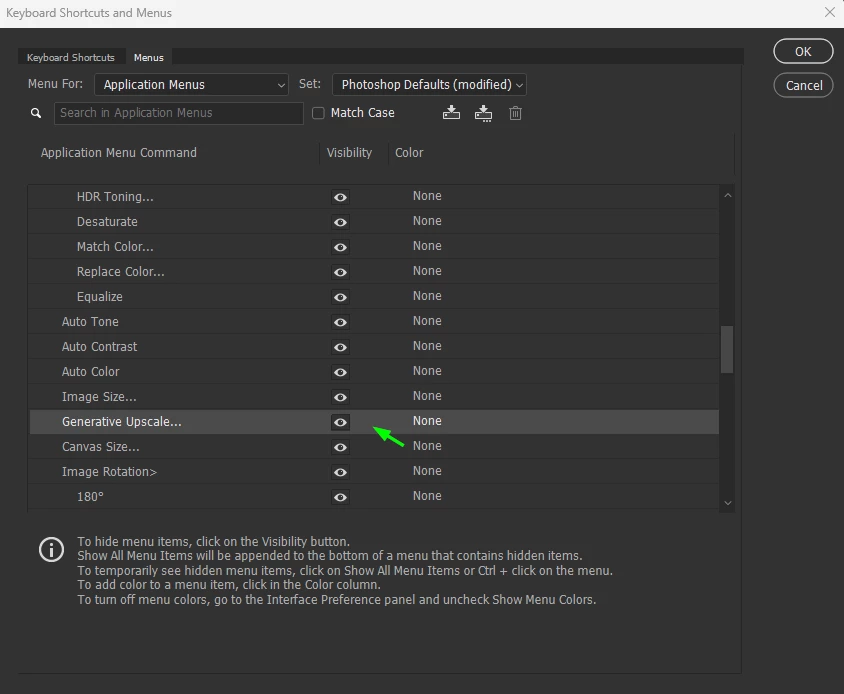This screenshot has width=844, height=694.
Task: Click the create new set icon
Action: tap(483, 113)
